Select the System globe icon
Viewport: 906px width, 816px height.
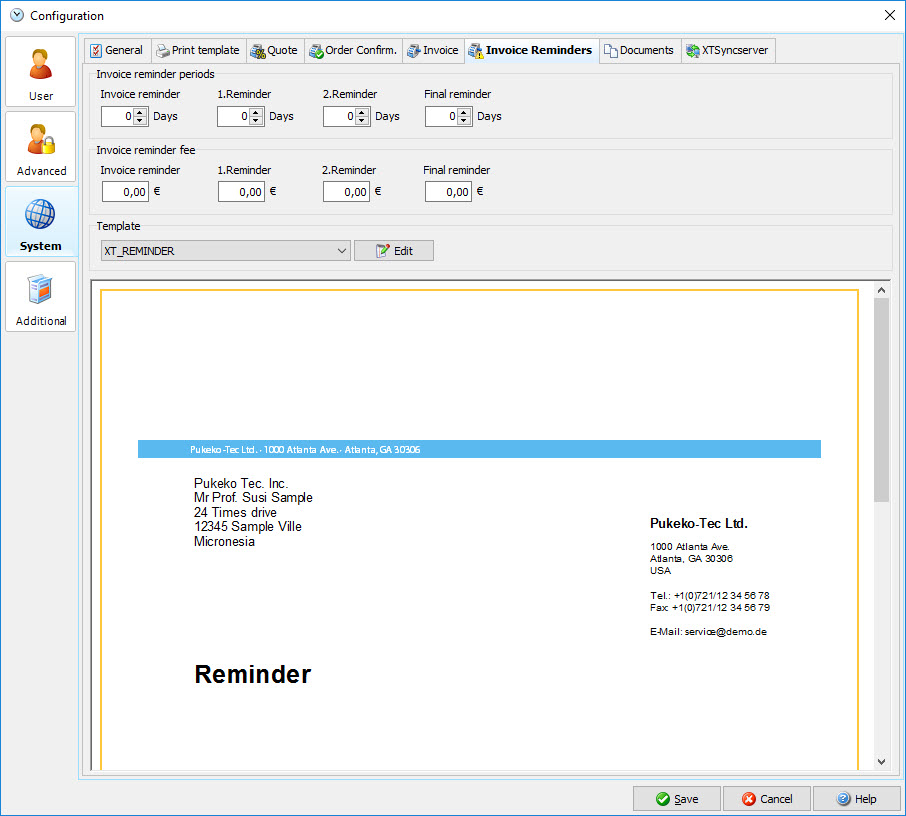coord(40,215)
